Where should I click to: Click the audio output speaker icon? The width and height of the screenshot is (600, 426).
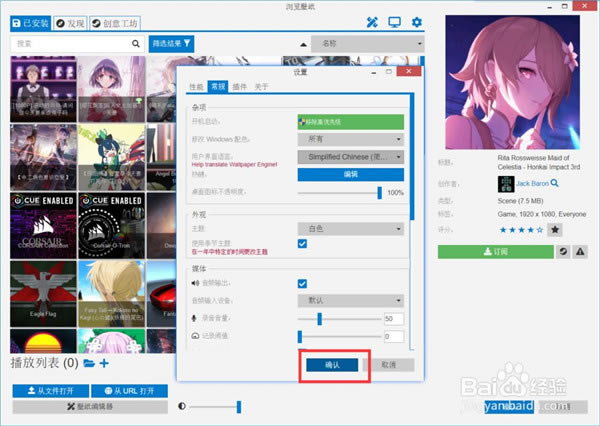tap(195, 283)
